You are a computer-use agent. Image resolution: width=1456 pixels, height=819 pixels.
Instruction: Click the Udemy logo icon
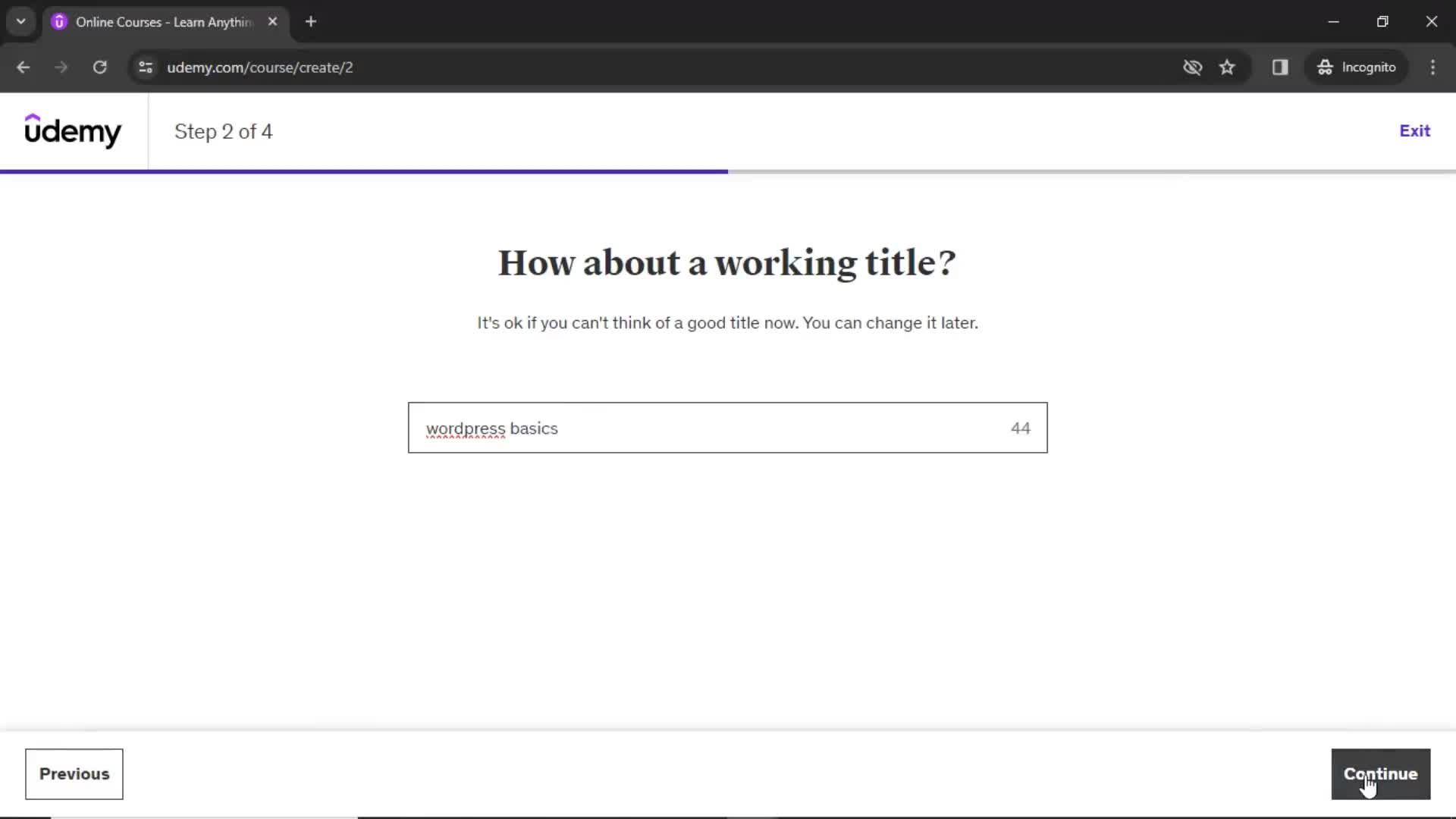[72, 131]
